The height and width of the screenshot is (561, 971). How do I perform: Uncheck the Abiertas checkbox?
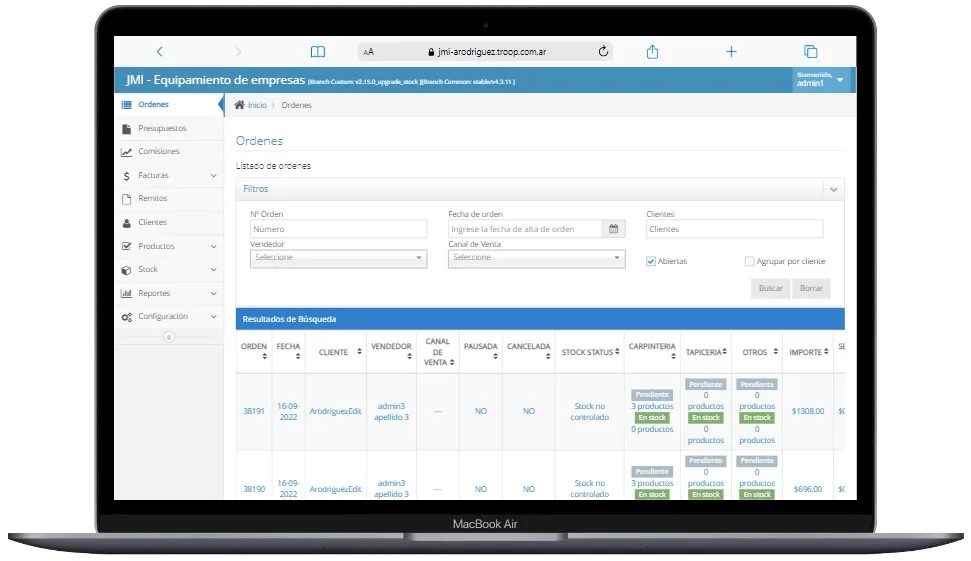tap(651, 261)
